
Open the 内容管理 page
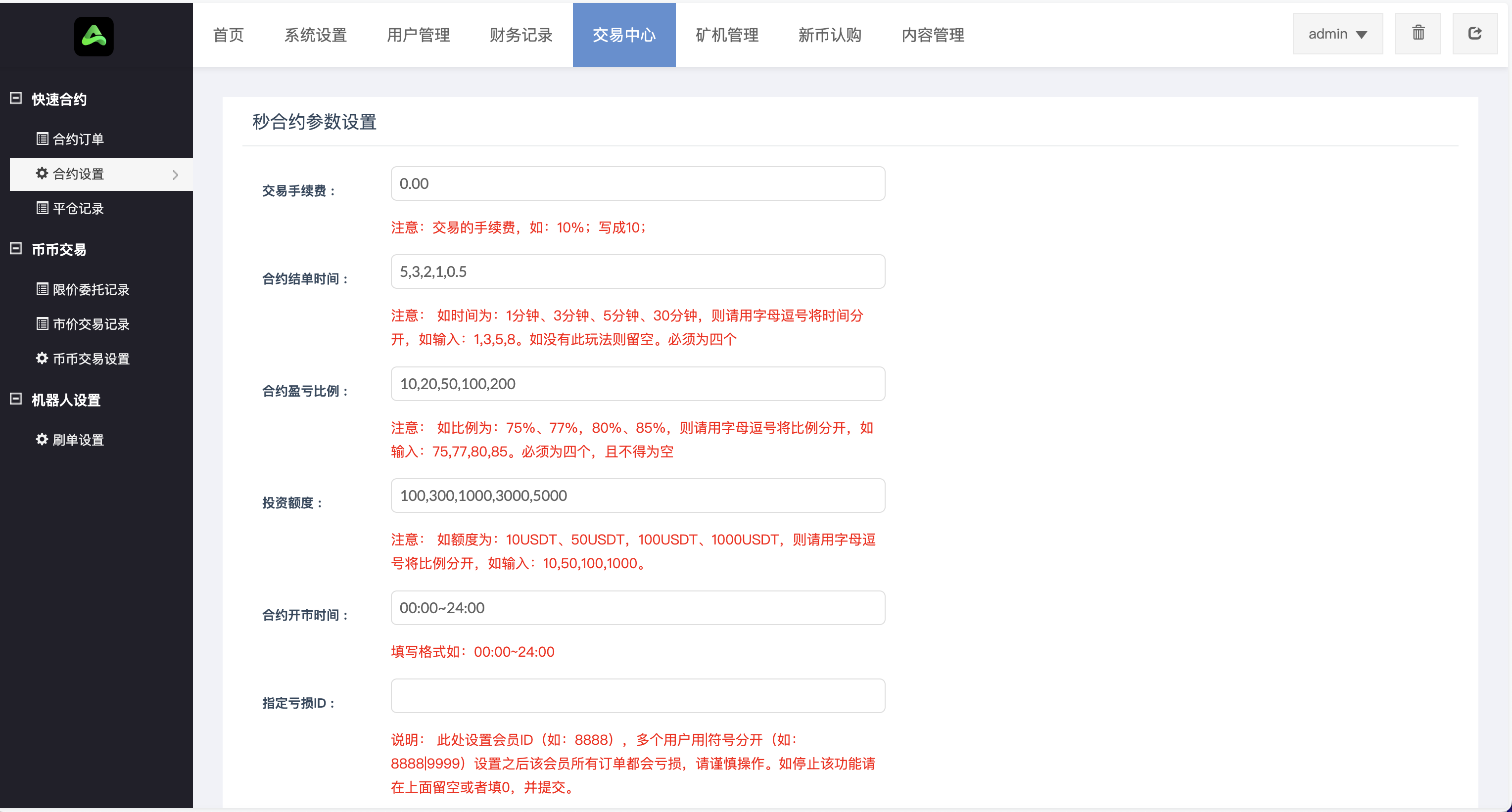tap(933, 35)
